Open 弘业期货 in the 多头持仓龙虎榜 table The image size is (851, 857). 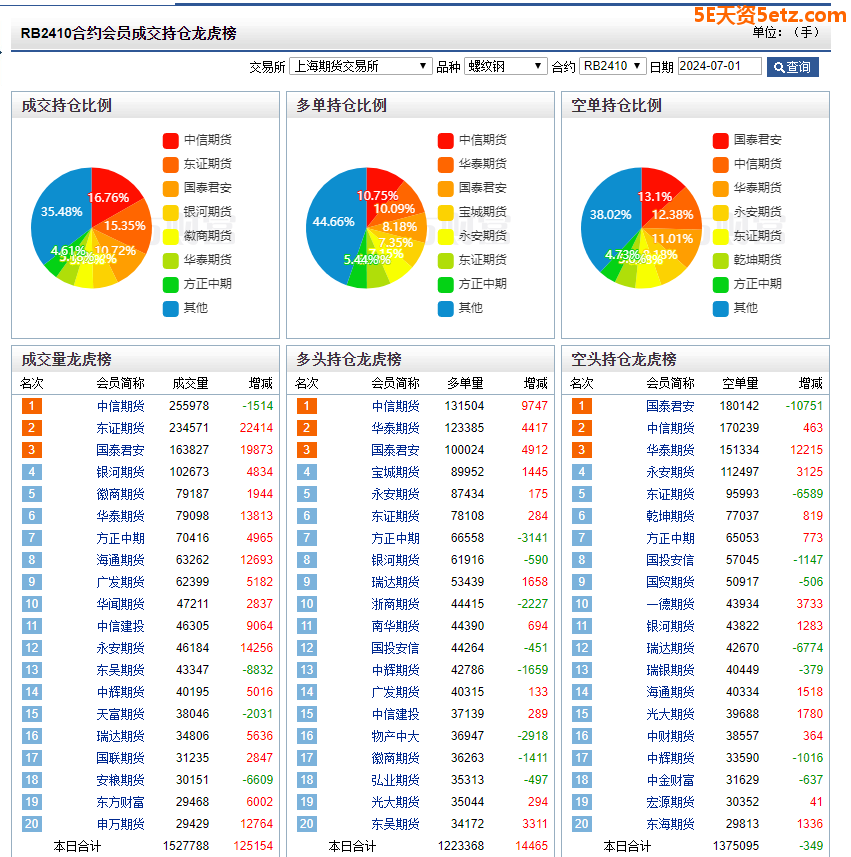[x=396, y=780]
